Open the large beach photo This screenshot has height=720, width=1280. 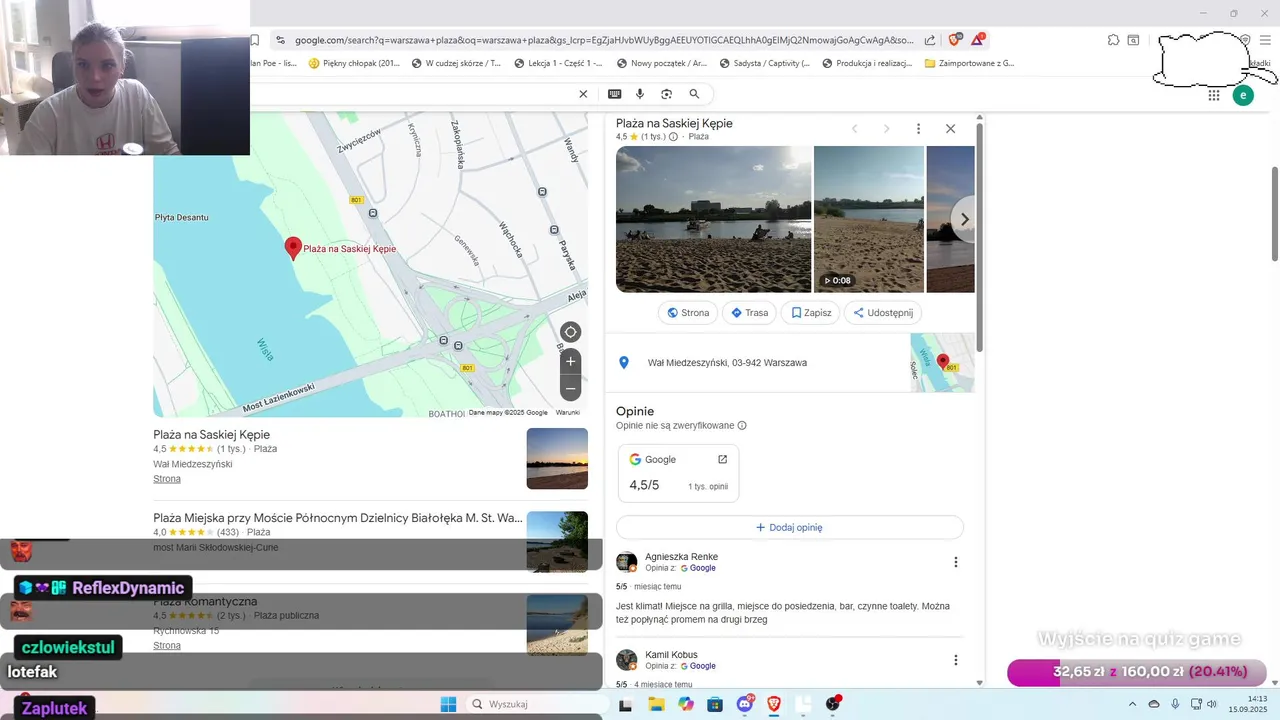click(713, 219)
